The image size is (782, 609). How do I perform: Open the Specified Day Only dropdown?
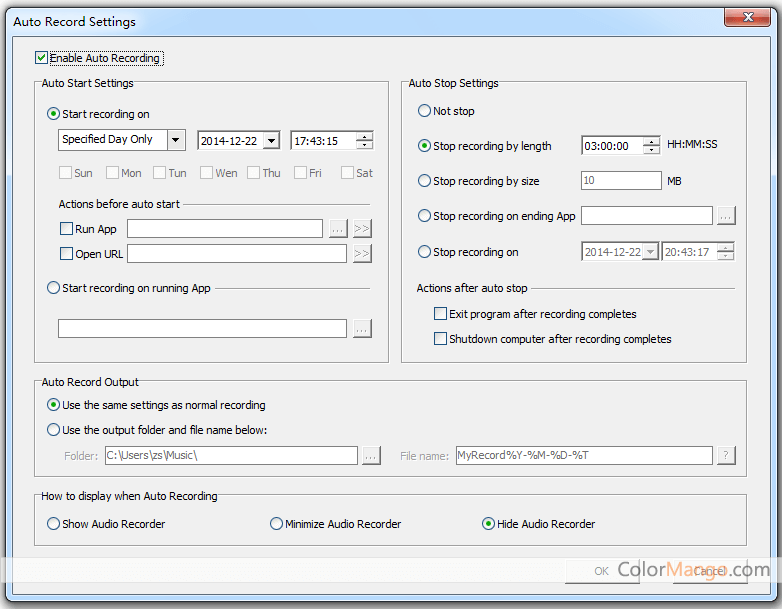(176, 140)
